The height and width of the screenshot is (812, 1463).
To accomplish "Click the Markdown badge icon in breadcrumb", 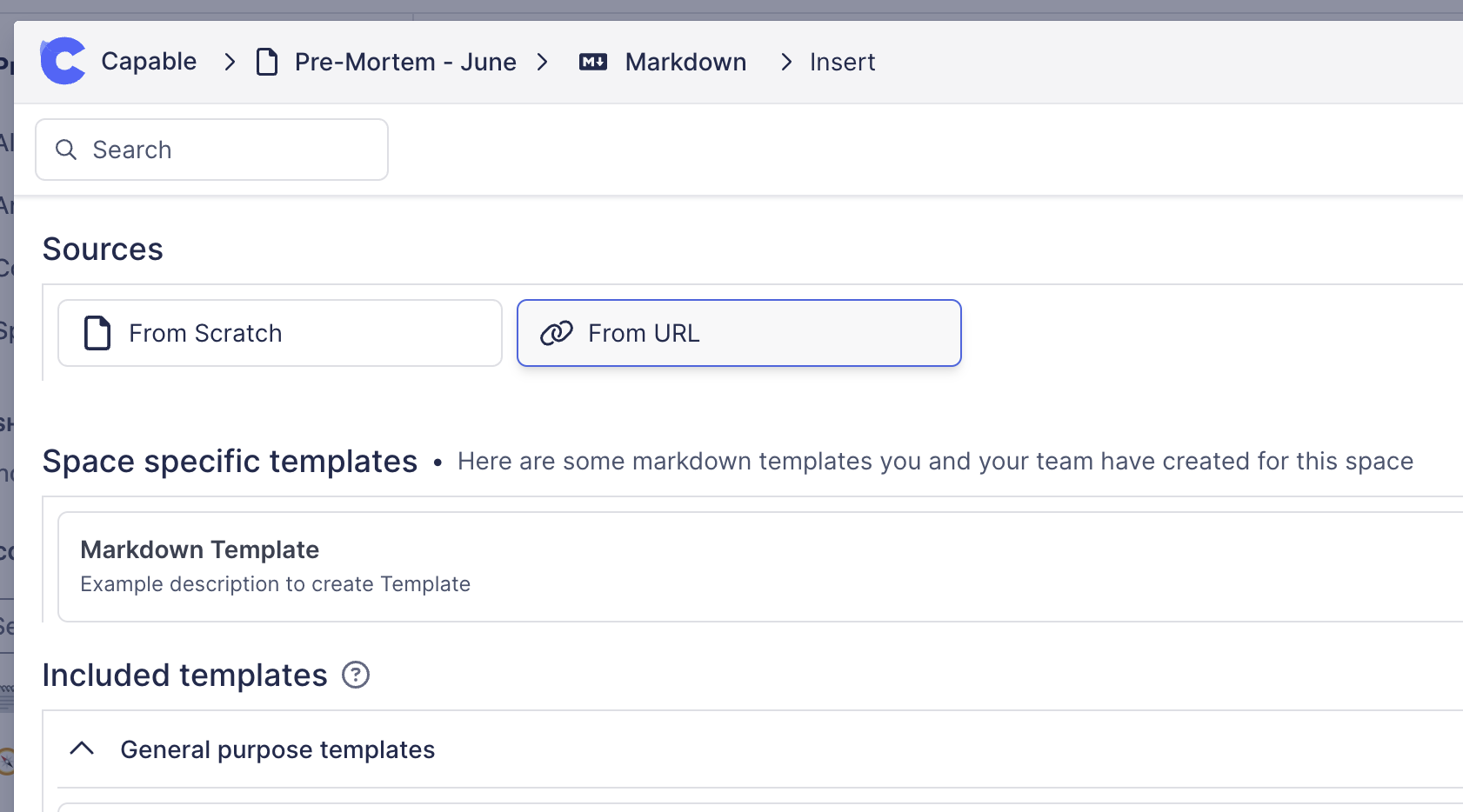I will [x=593, y=62].
